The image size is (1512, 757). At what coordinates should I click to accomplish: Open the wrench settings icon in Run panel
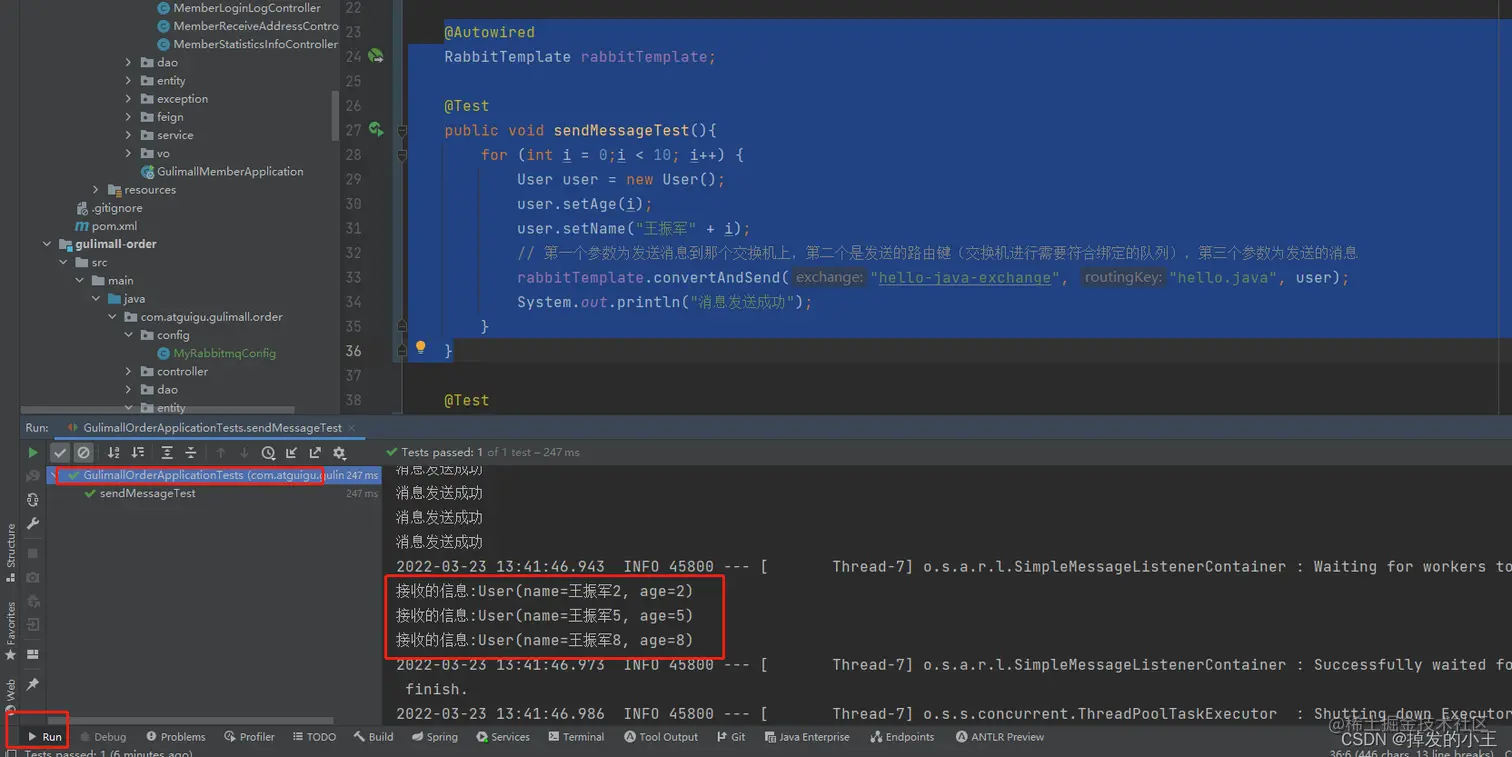33,524
